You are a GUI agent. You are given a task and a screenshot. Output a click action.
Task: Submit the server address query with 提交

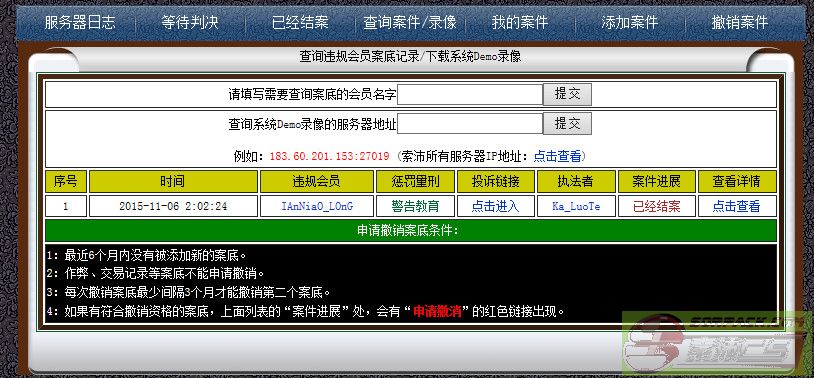pyautogui.click(x=567, y=124)
